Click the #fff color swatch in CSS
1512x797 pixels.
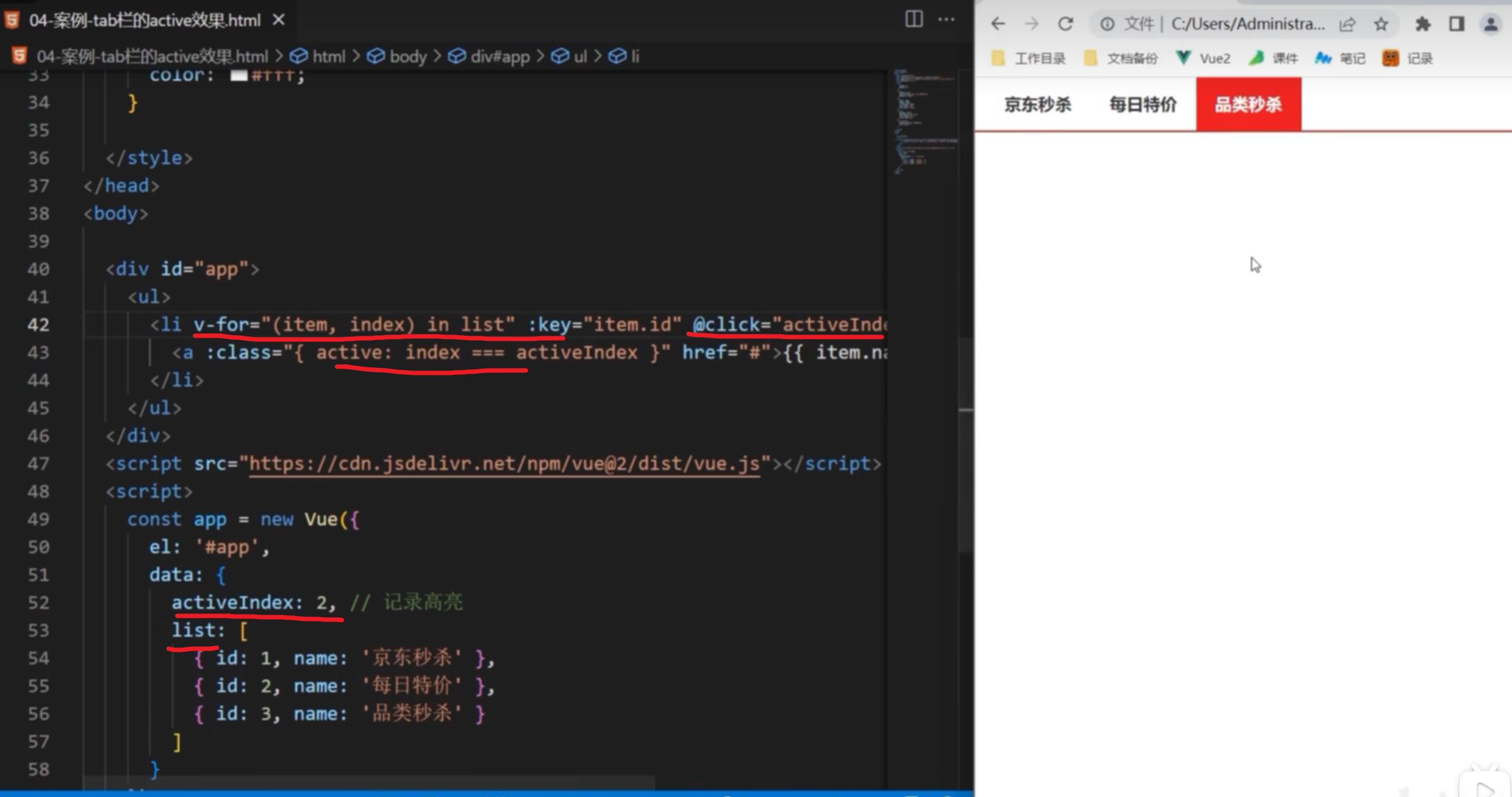click(x=238, y=76)
